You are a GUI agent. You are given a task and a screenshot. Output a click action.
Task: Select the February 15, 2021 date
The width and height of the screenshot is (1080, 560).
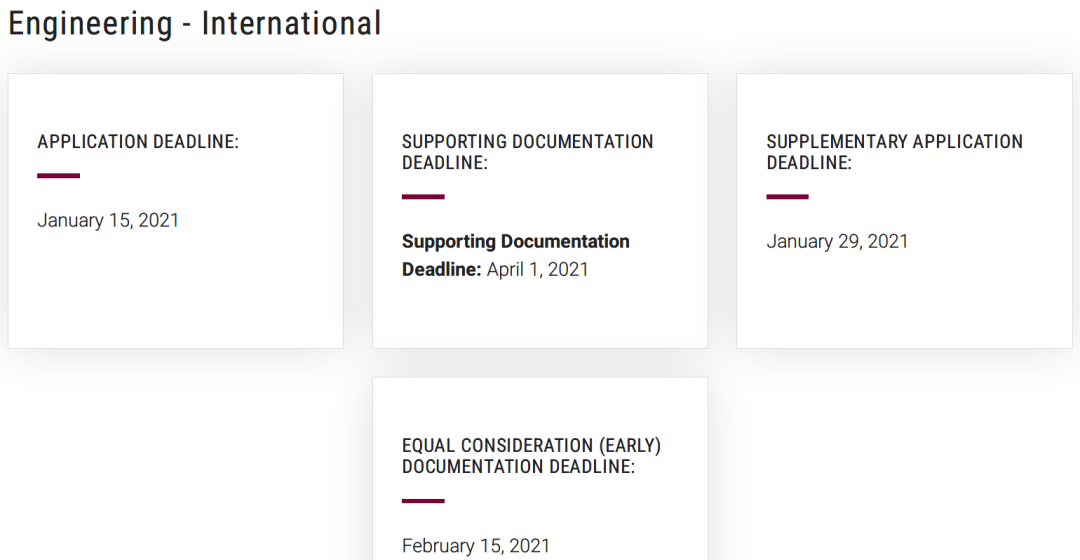[476, 546]
